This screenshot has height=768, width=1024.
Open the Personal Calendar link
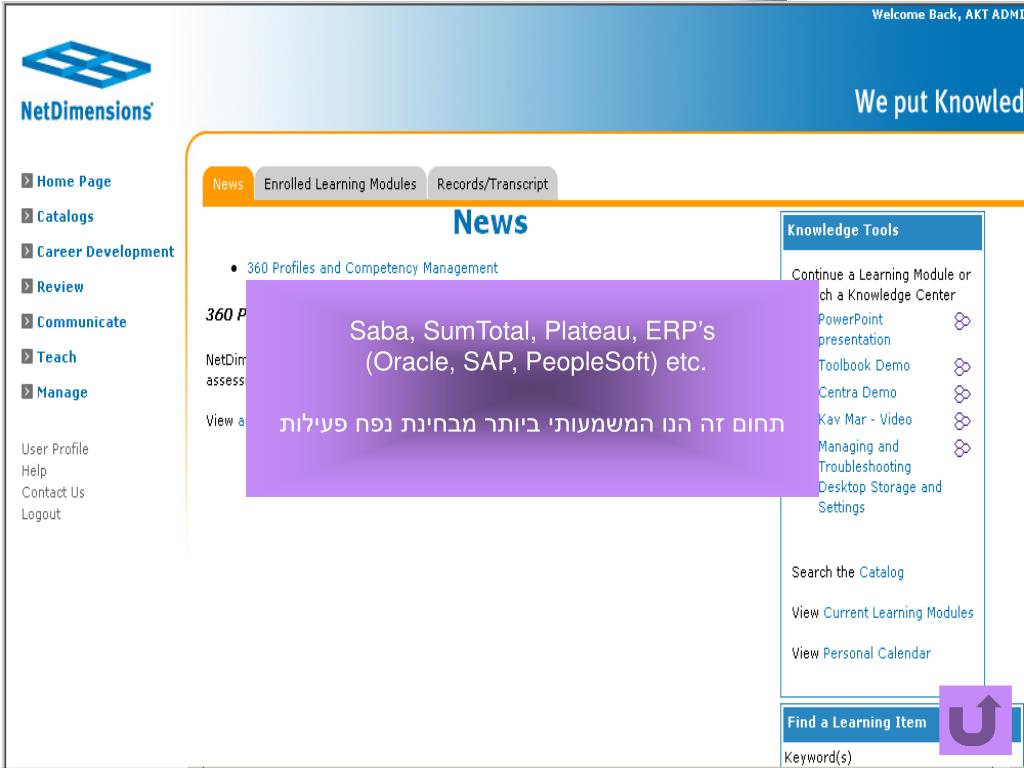pos(876,654)
